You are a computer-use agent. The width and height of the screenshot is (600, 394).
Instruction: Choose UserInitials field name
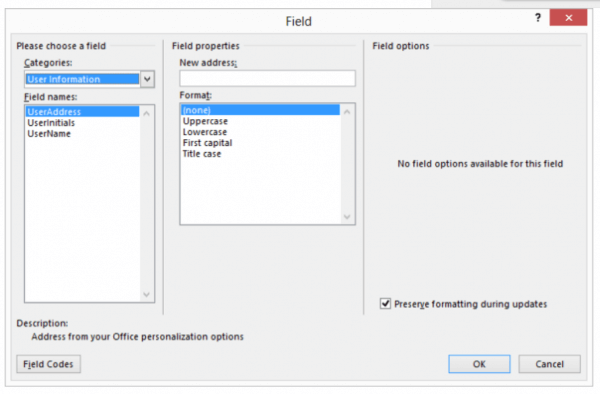click(51, 123)
